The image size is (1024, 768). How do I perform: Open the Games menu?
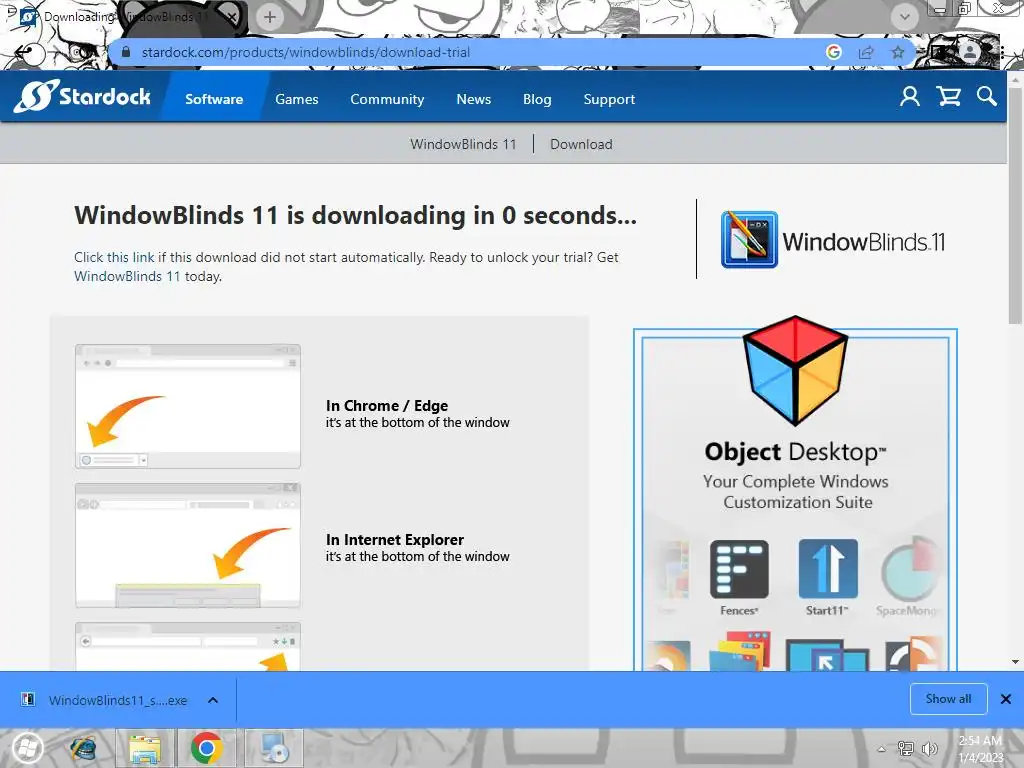pos(296,99)
